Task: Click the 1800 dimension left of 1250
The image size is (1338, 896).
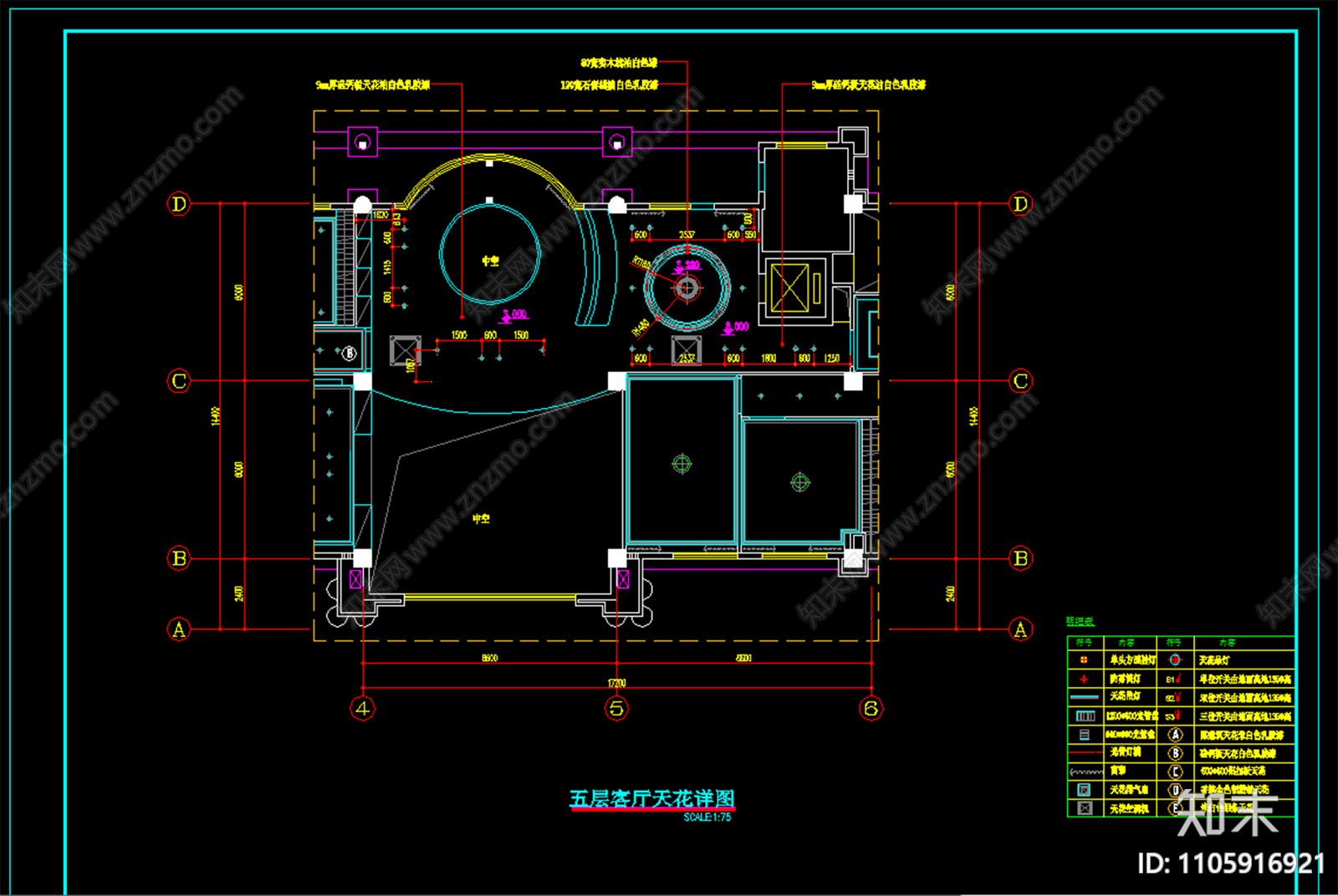Action: coord(769,358)
